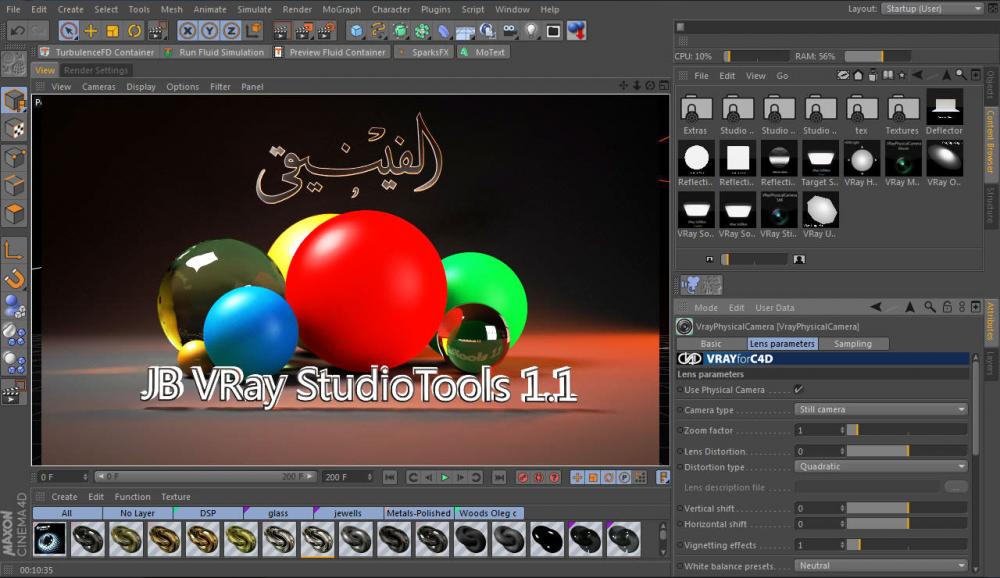Open the Camera type dropdown
This screenshot has width=1000, height=578.
click(x=881, y=410)
